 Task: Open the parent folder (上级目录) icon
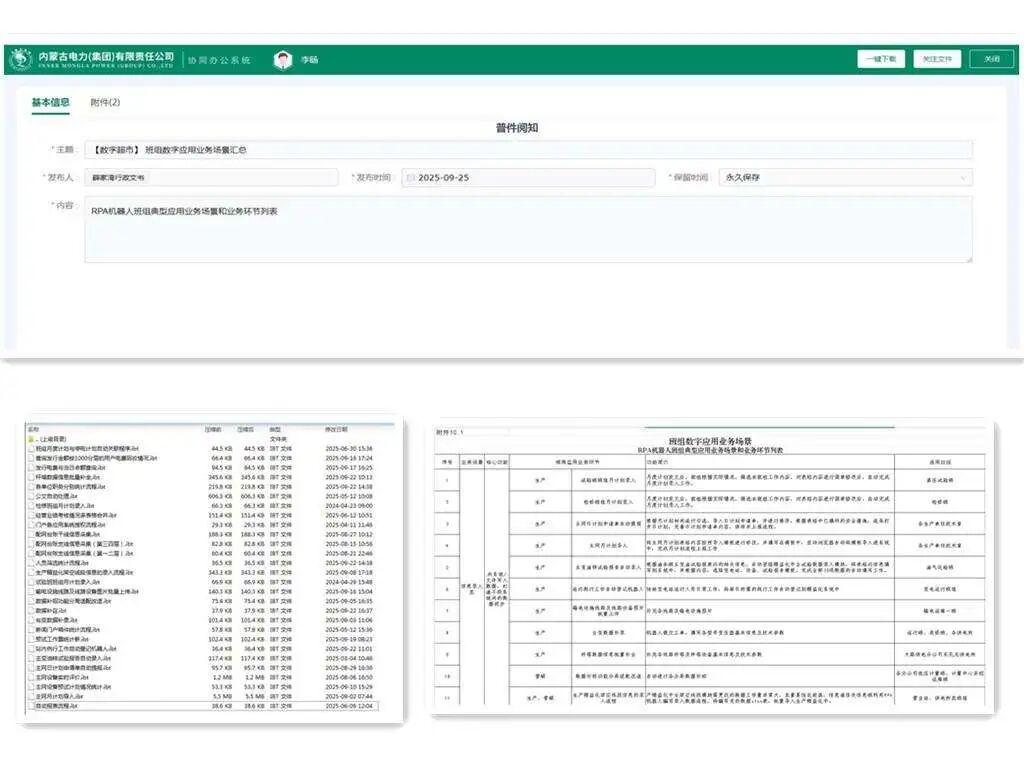[30, 439]
